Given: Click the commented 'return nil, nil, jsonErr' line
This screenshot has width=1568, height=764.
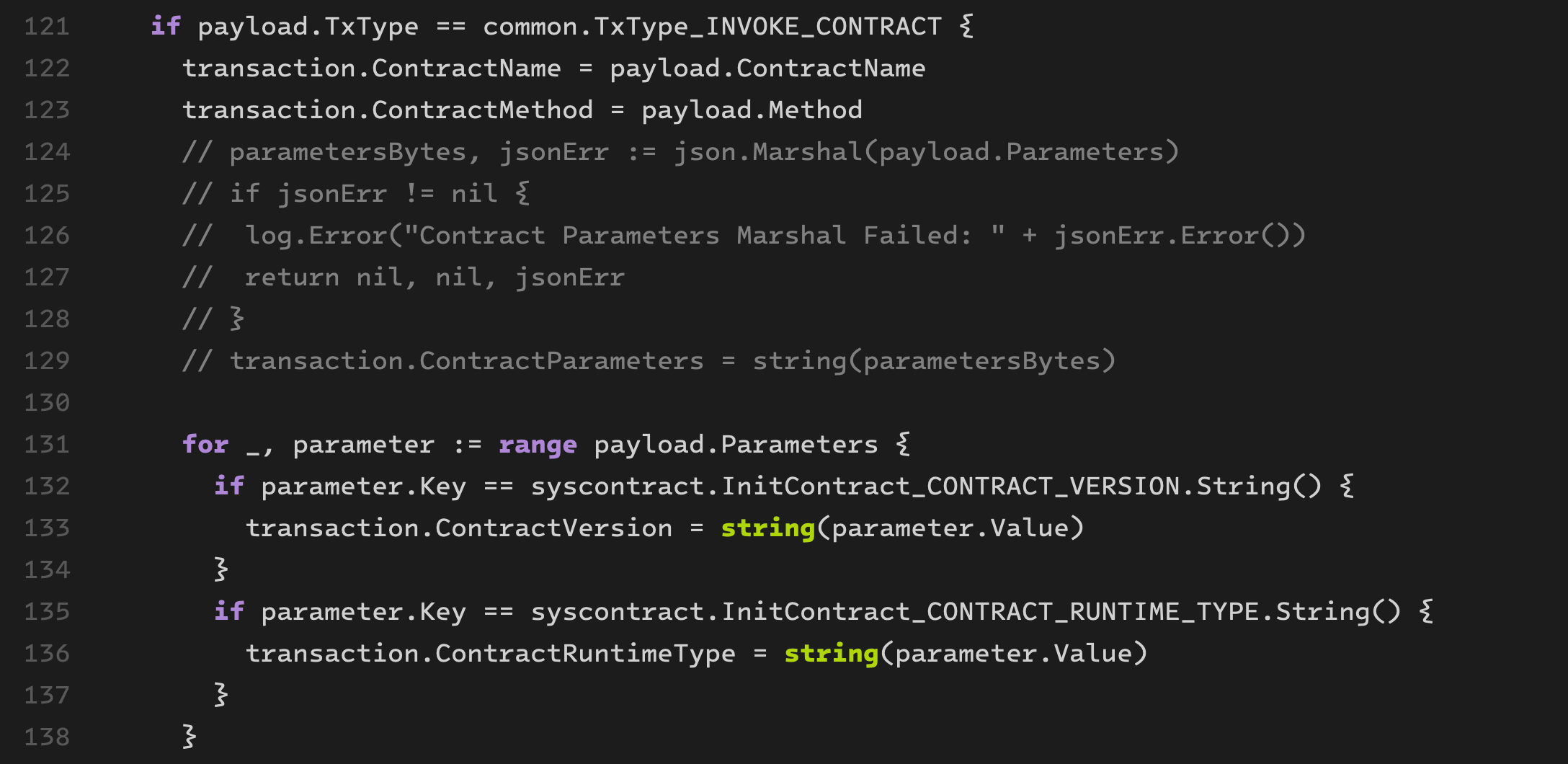Looking at the screenshot, I should pyautogui.click(x=435, y=277).
